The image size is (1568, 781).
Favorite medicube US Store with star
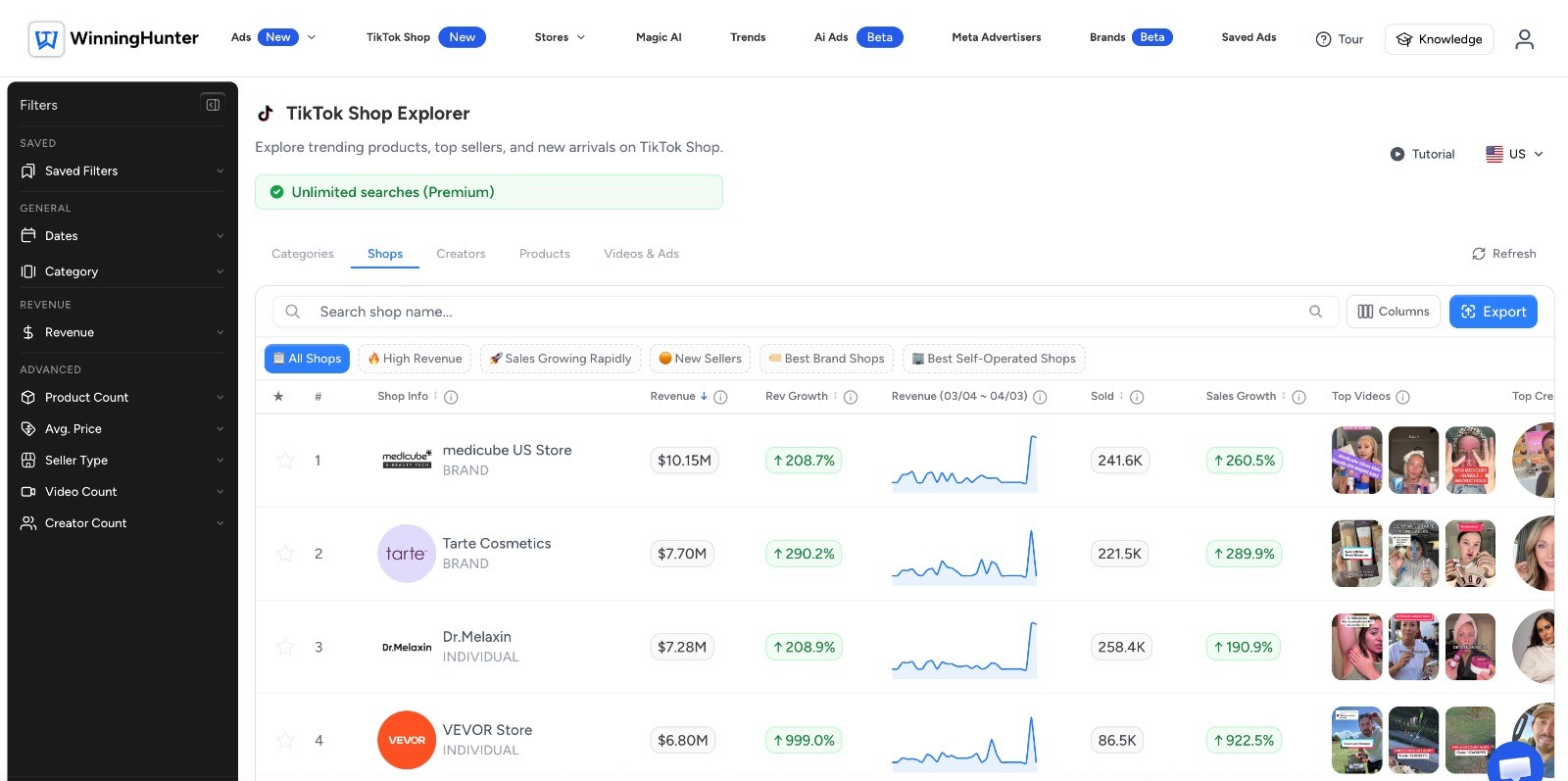pyautogui.click(x=285, y=460)
